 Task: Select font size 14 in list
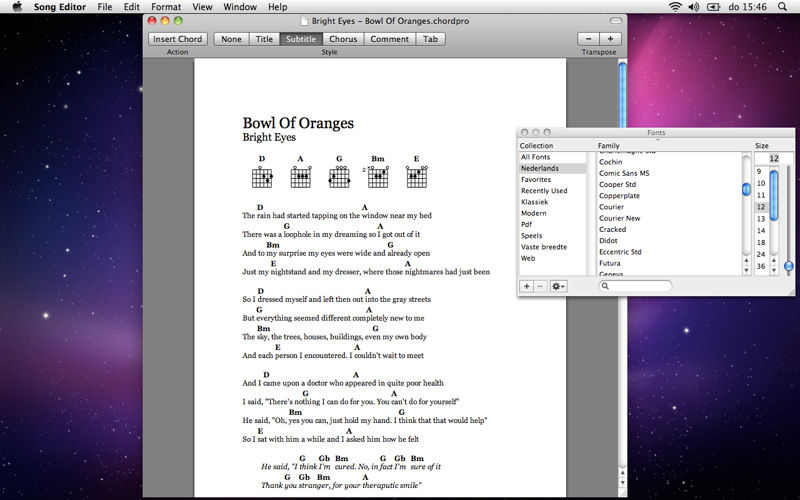coord(761,231)
